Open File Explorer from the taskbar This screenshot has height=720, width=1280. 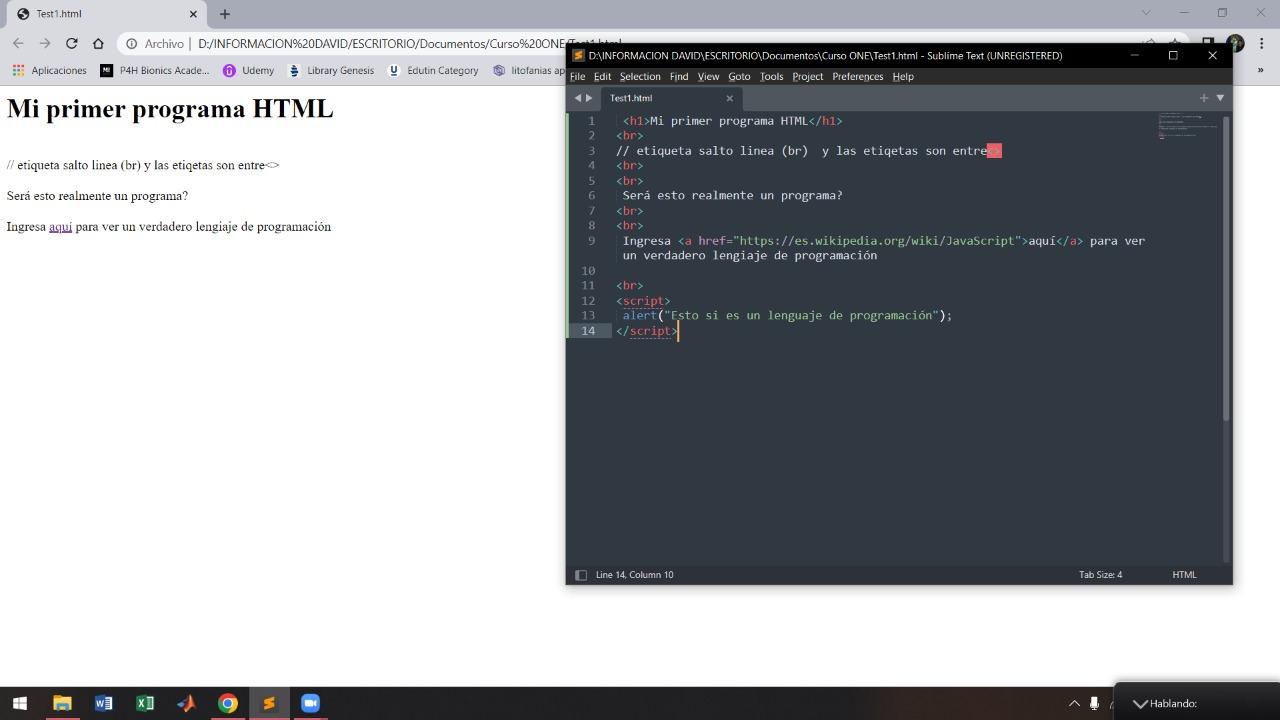62,703
